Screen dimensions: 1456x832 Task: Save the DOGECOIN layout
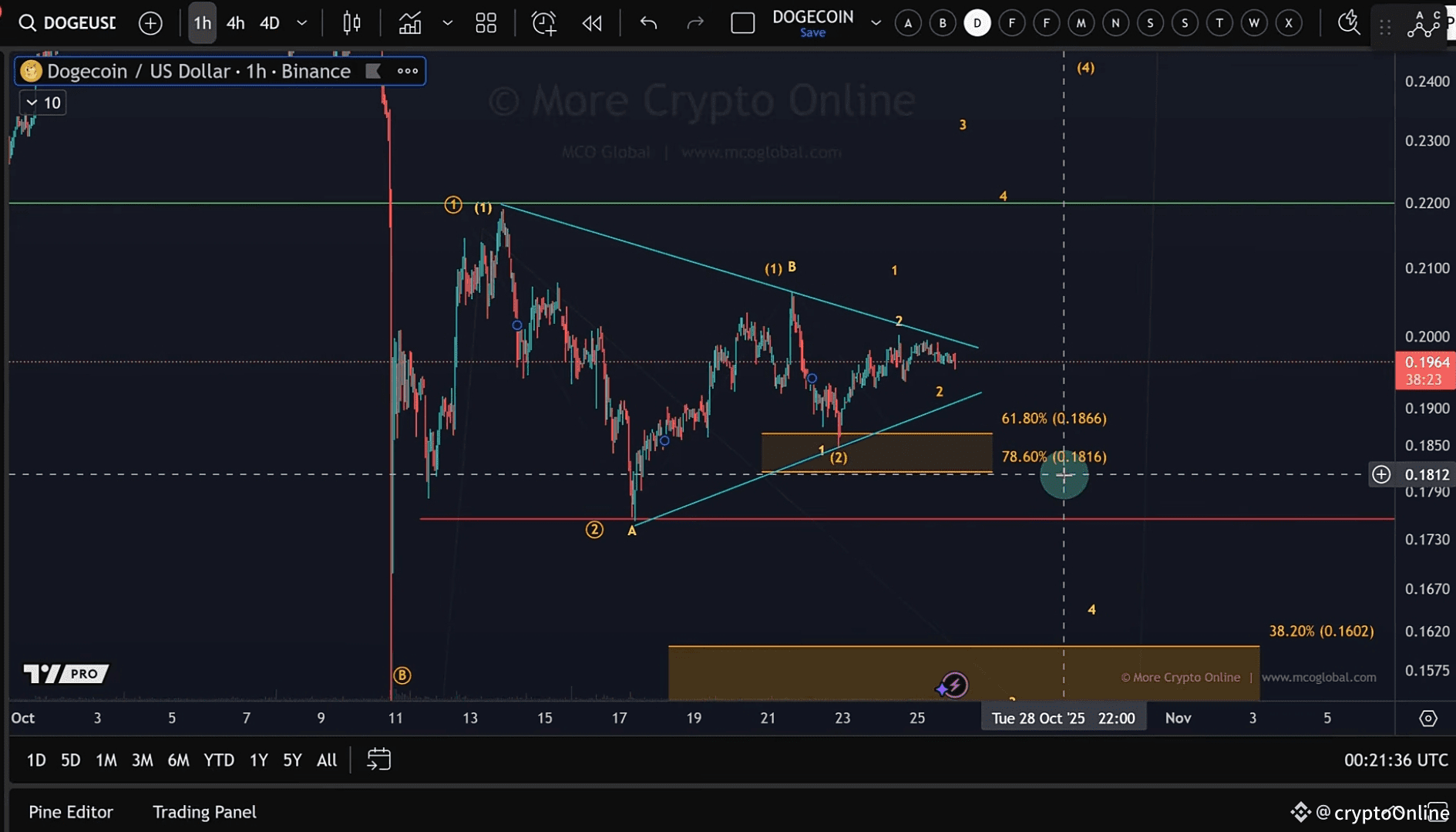(812, 33)
